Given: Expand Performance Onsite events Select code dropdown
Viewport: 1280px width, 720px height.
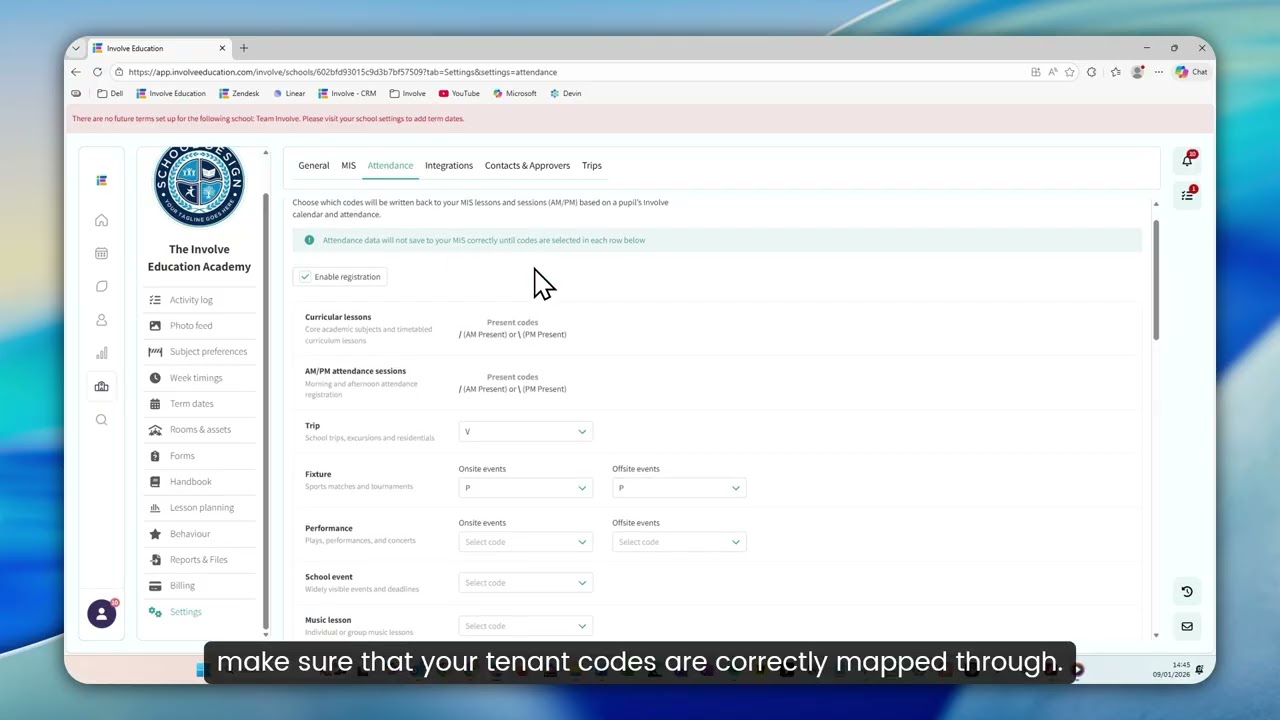Looking at the screenshot, I should (x=525, y=542).
